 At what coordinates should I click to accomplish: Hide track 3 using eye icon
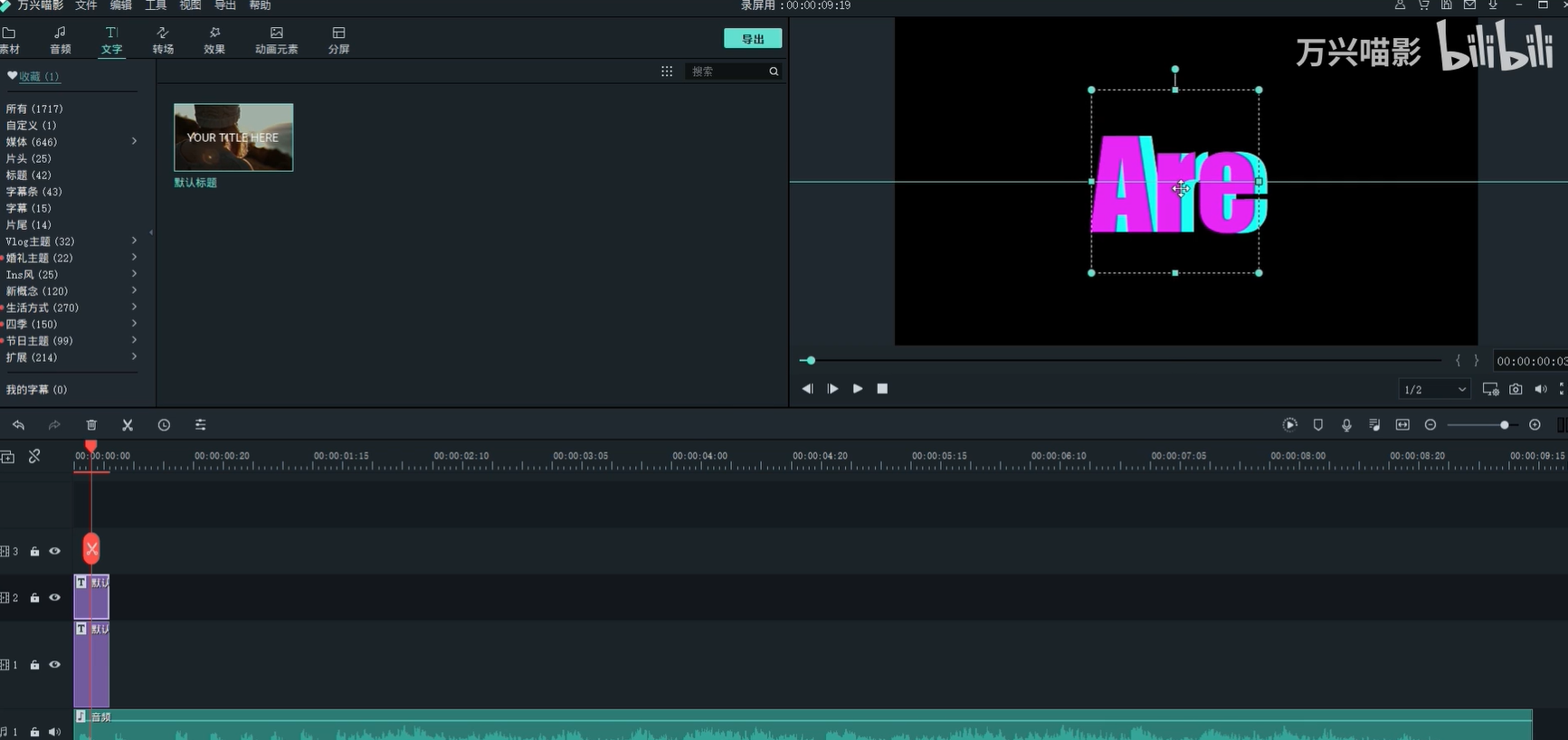(55, 551)
